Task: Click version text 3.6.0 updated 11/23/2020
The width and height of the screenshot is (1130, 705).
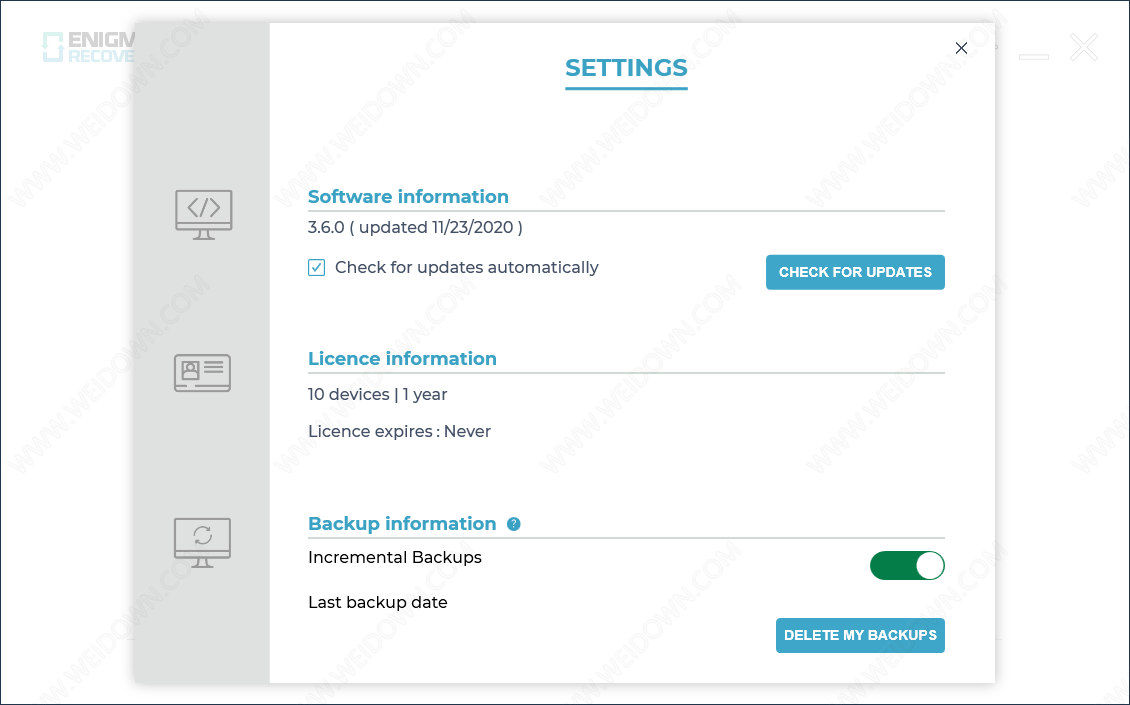Action: pyautogui.click(x=415, y=227)
